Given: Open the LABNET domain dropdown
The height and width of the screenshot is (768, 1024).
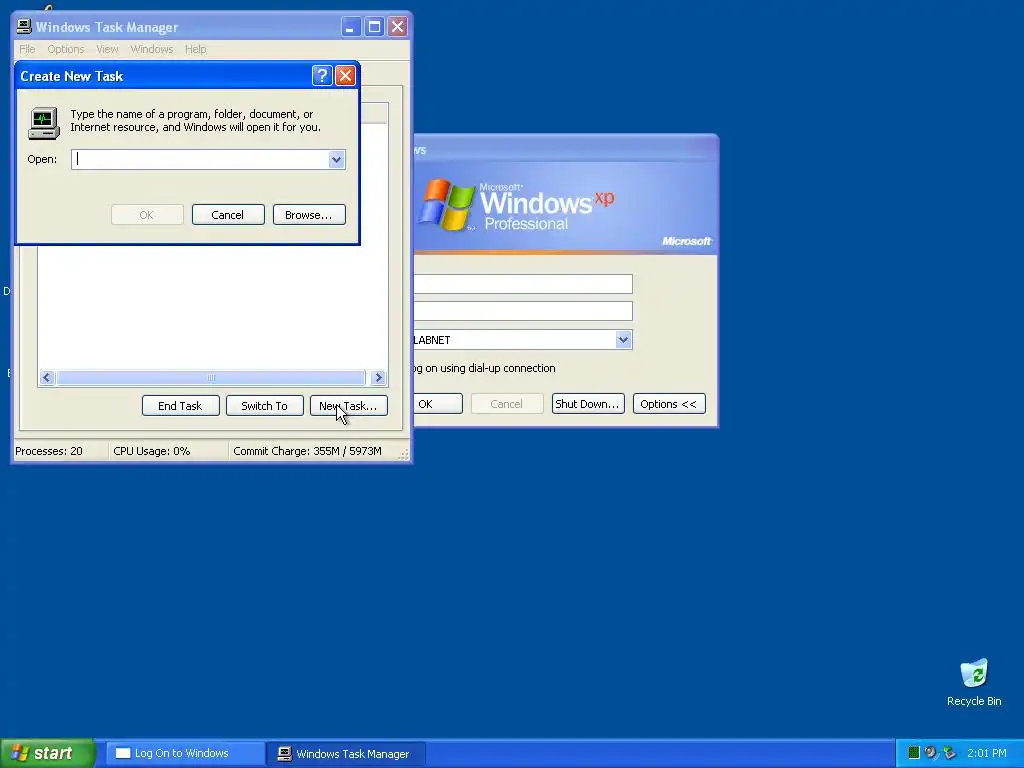Looking at the screenshot, I should click(623, 340).
